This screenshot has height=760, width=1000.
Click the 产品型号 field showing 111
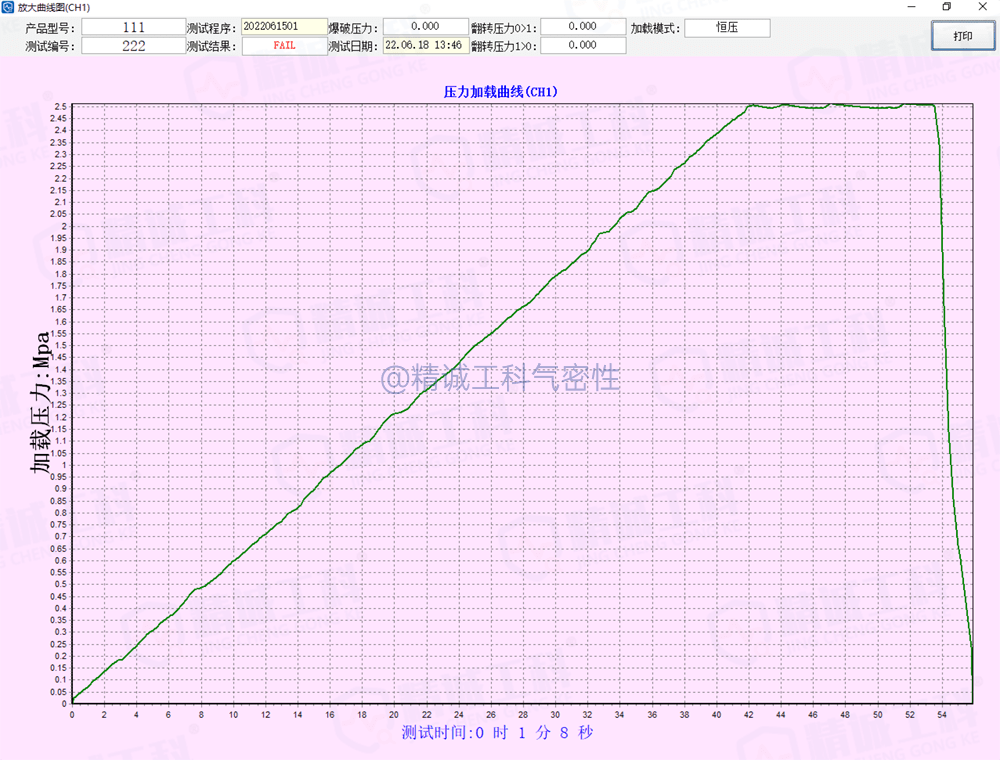coord(133,27)
